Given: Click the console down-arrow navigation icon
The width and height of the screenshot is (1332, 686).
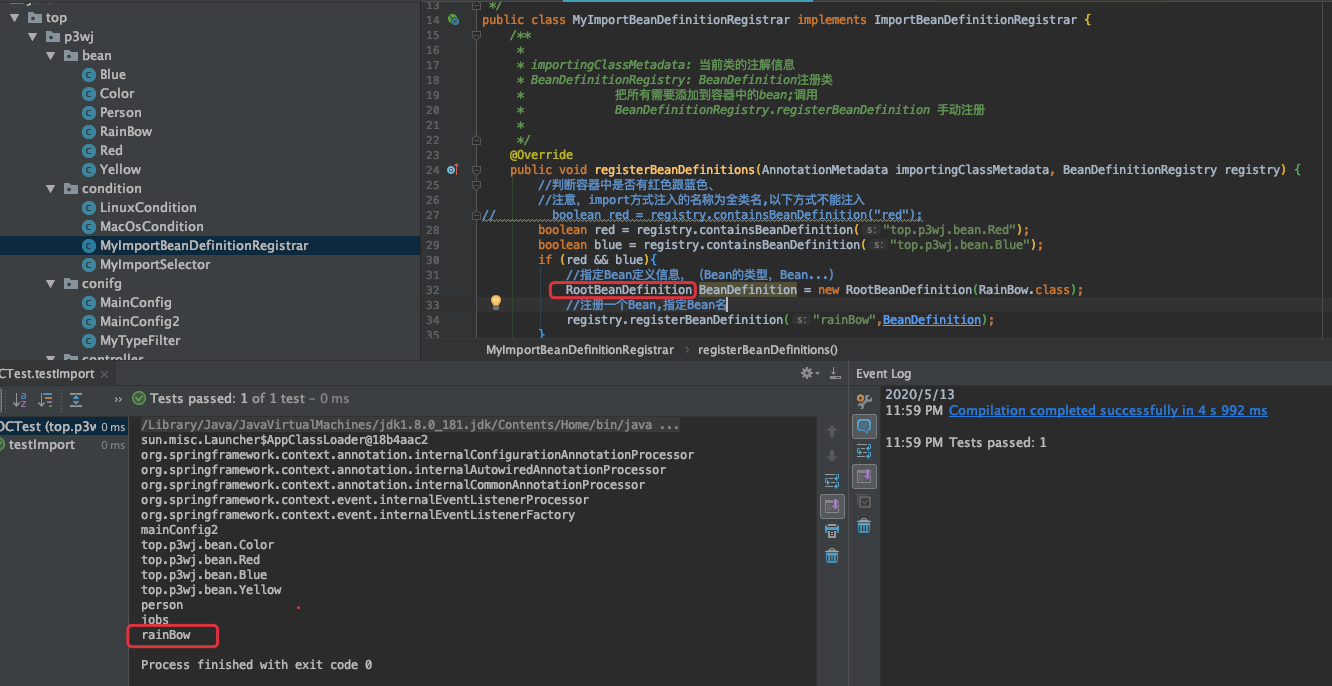Looking at the screenshot, I should pos(832,456).
